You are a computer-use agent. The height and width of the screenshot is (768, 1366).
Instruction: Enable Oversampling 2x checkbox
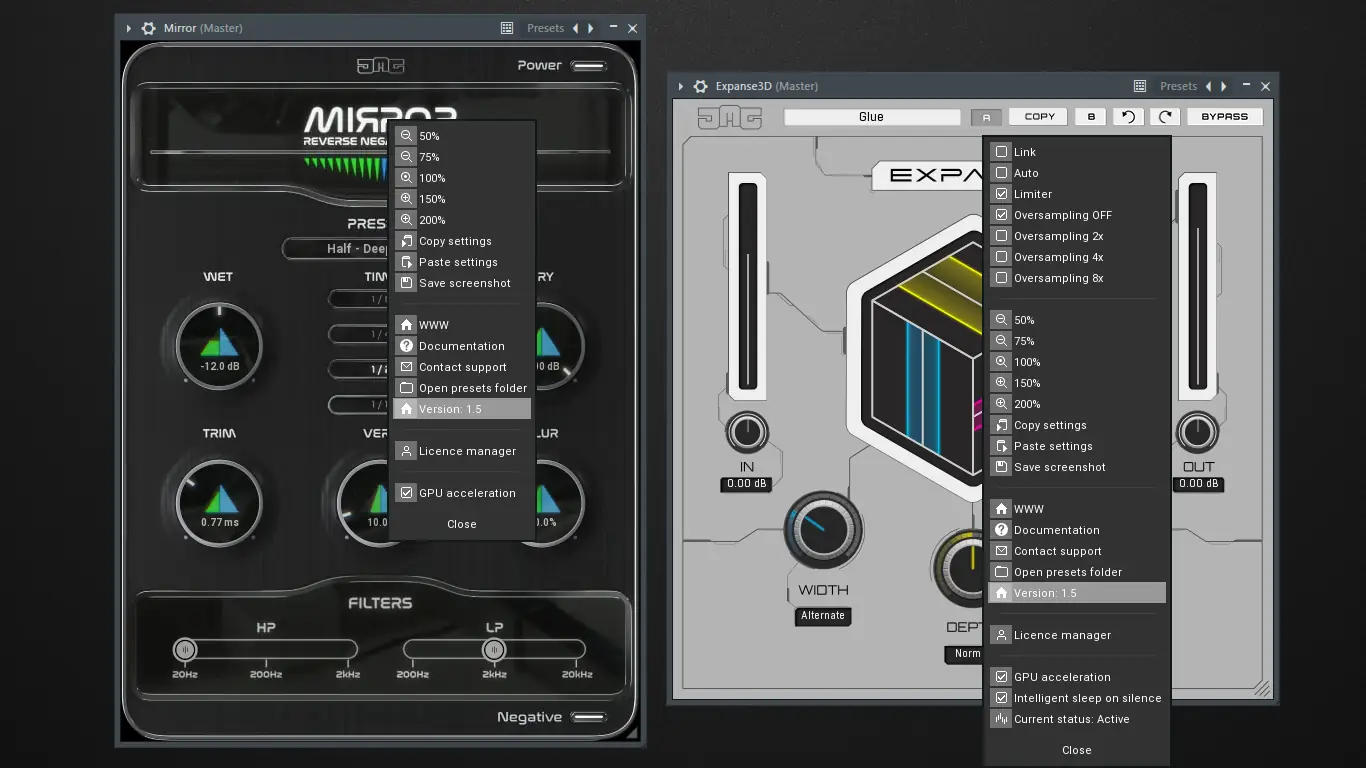coord(1001,236)
